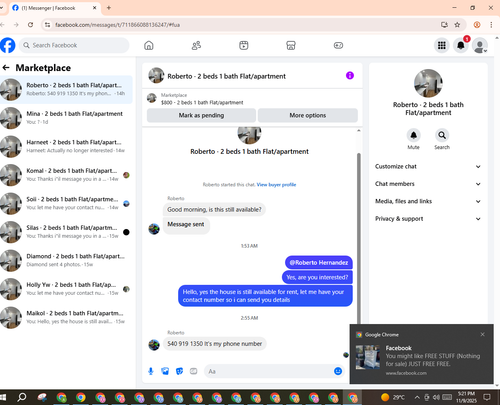This screenshot has height=405, width=500.
Task: Attach a file with the photo icon
Action: tap(165, 371)
